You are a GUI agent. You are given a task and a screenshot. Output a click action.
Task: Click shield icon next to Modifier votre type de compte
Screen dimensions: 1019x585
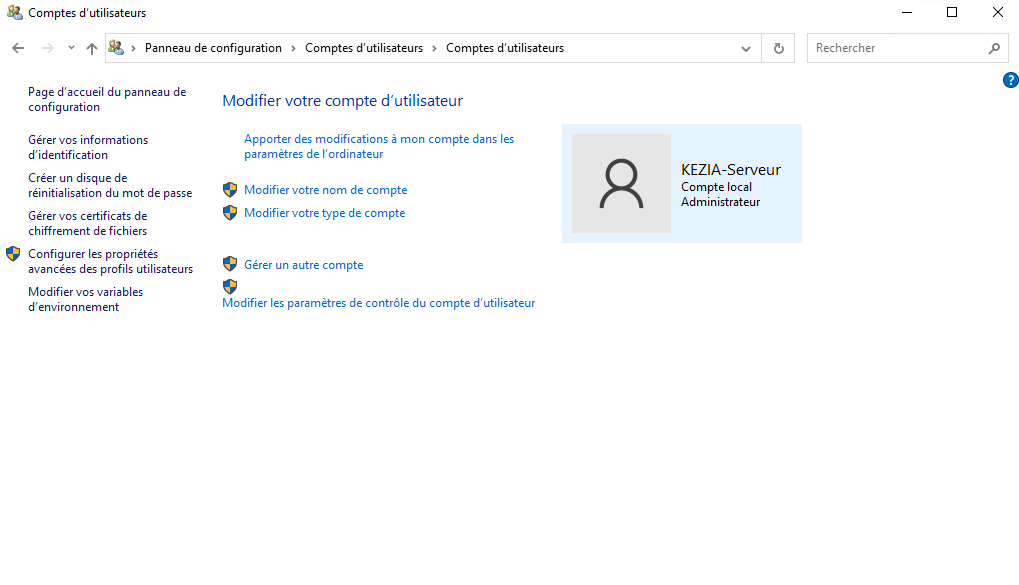click(230, 212)
